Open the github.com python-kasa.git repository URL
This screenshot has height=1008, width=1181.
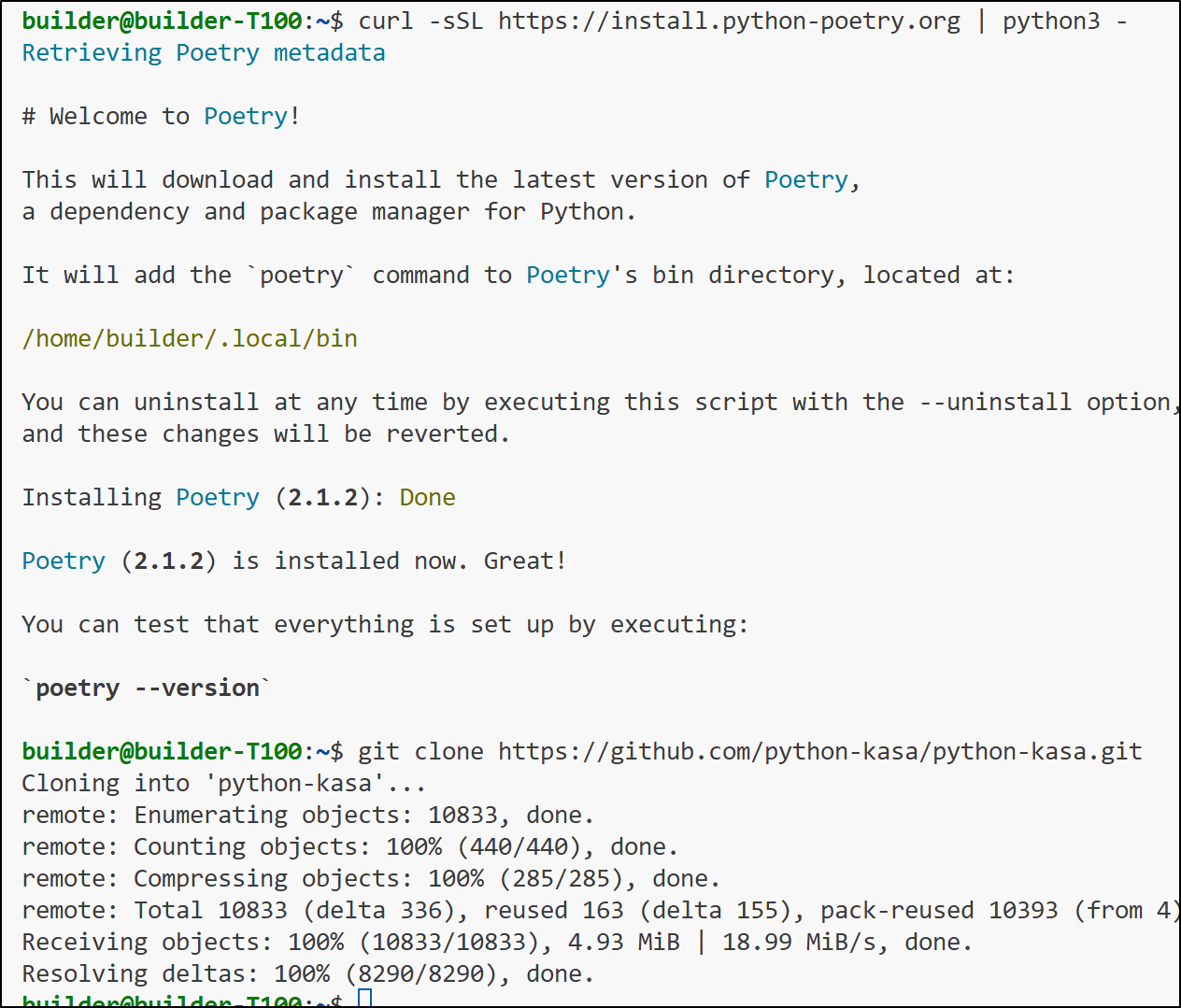[819, 751]
